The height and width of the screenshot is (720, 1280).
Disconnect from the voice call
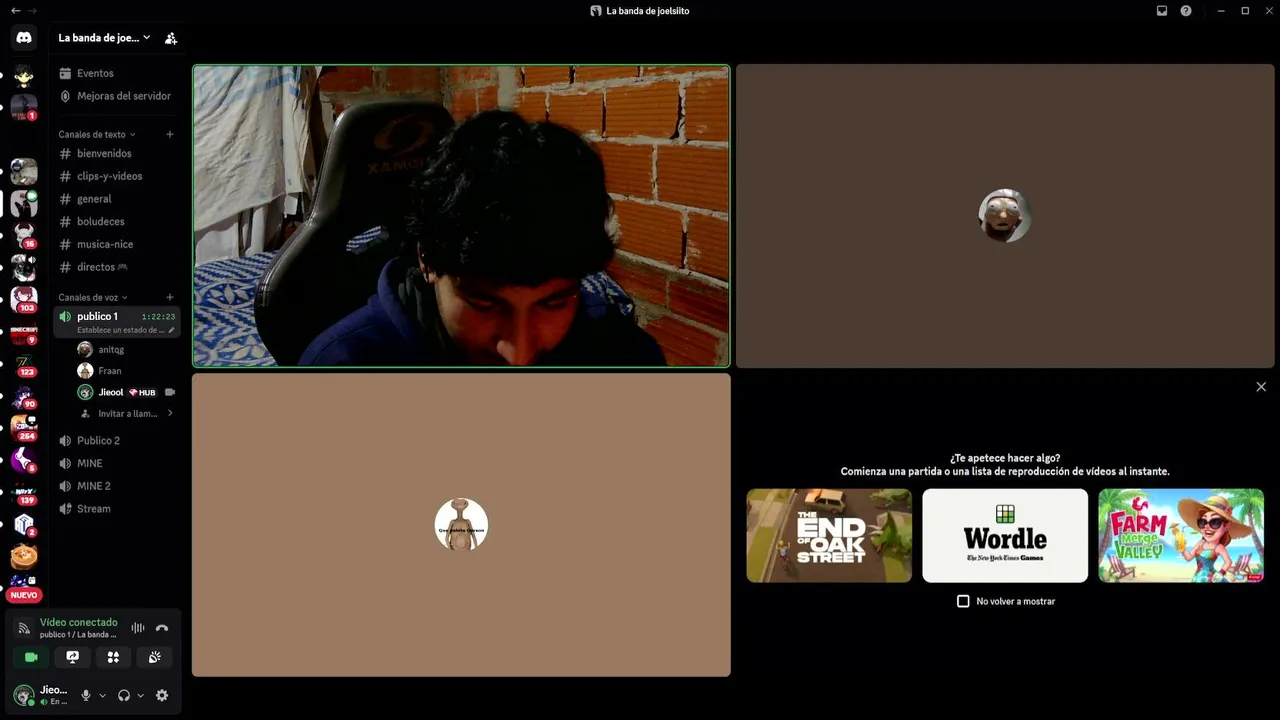[162, 628]
